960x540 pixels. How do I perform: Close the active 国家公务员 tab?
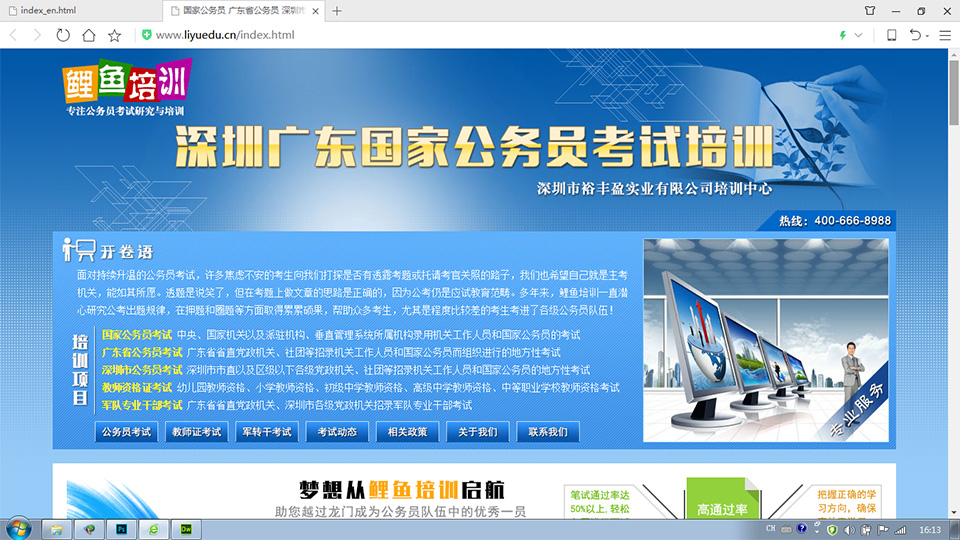(315, 11)
